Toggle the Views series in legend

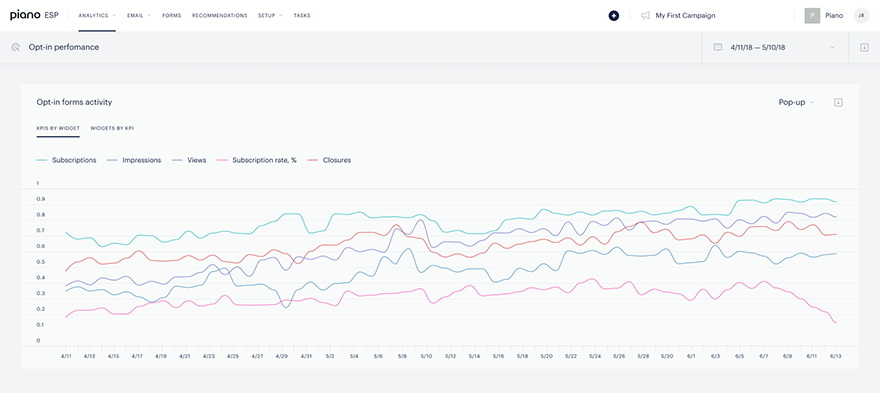(x=189, y=160)
